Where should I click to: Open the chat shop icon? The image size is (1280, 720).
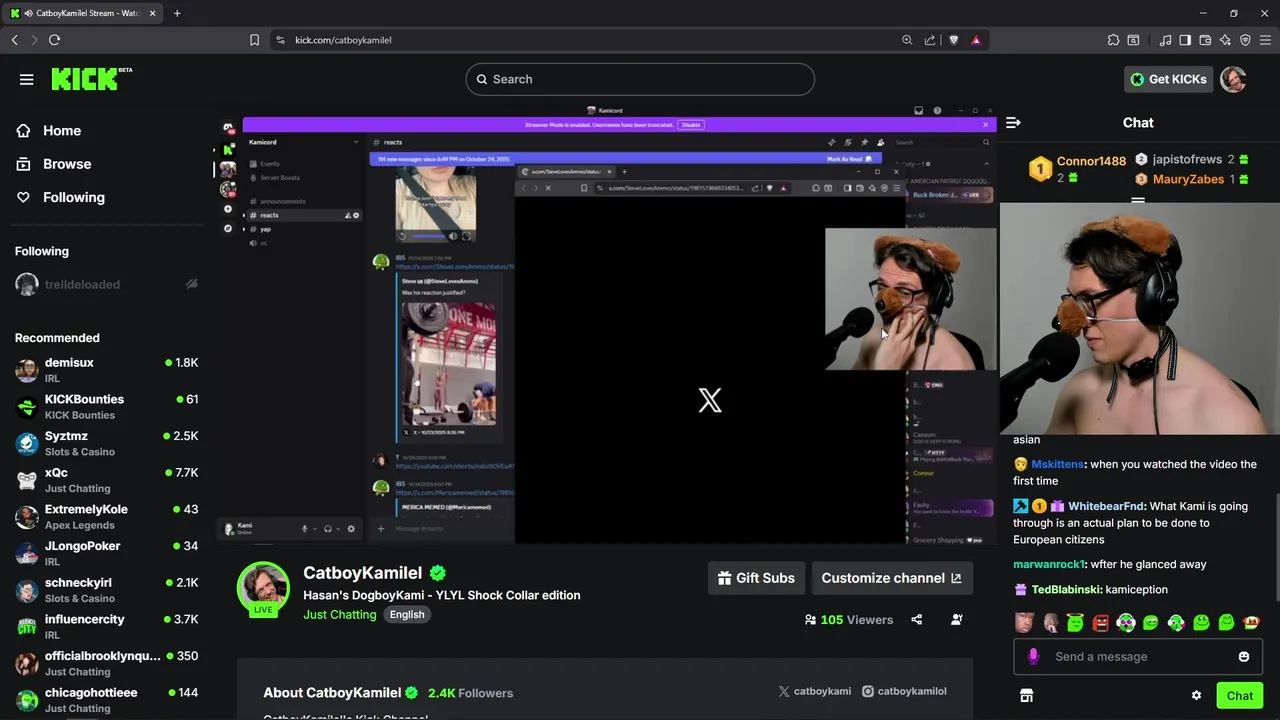pos(1026,696)
